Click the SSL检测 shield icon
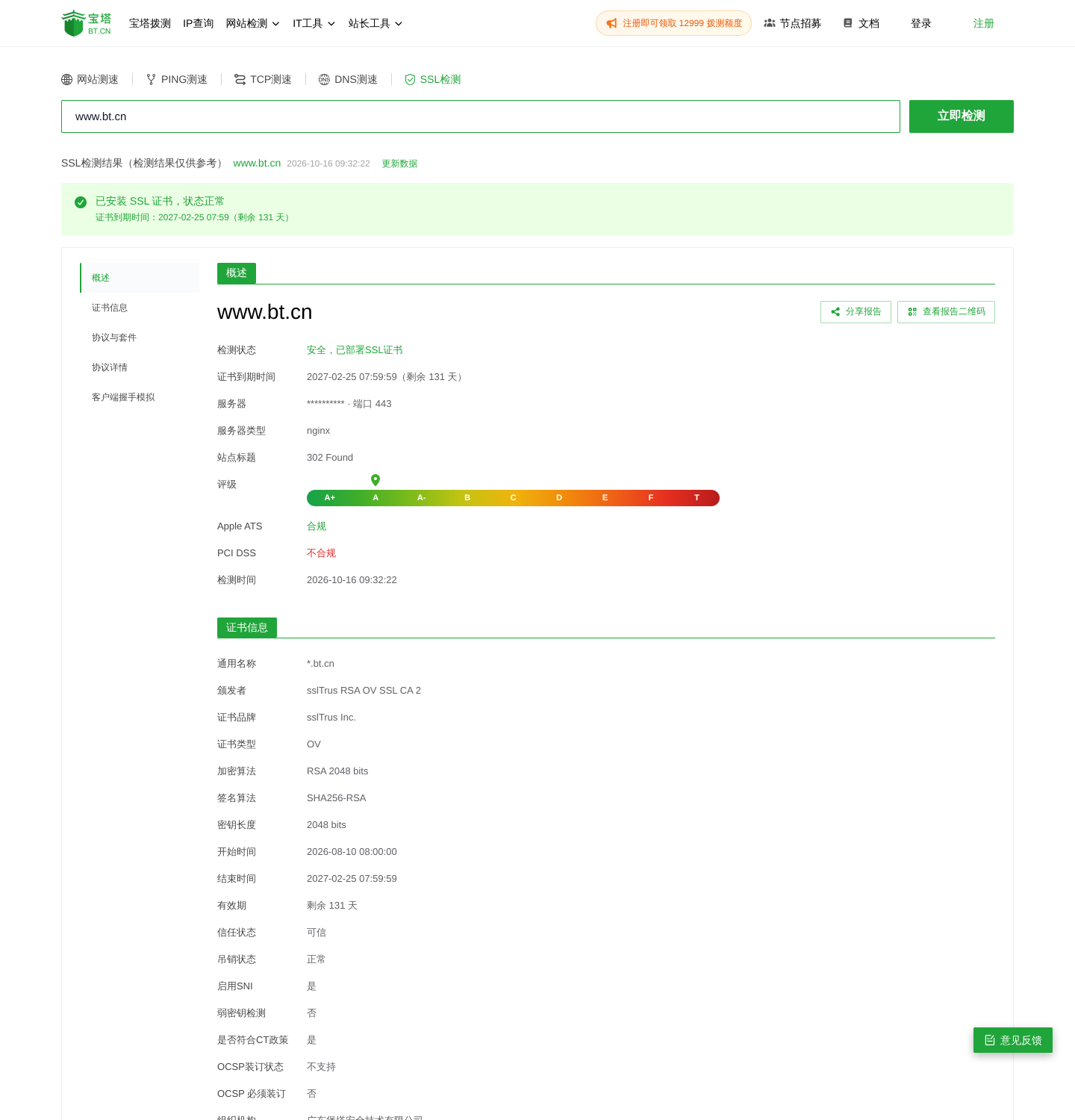Screen dimensions: 1075x1120 (x=410, y=80)
